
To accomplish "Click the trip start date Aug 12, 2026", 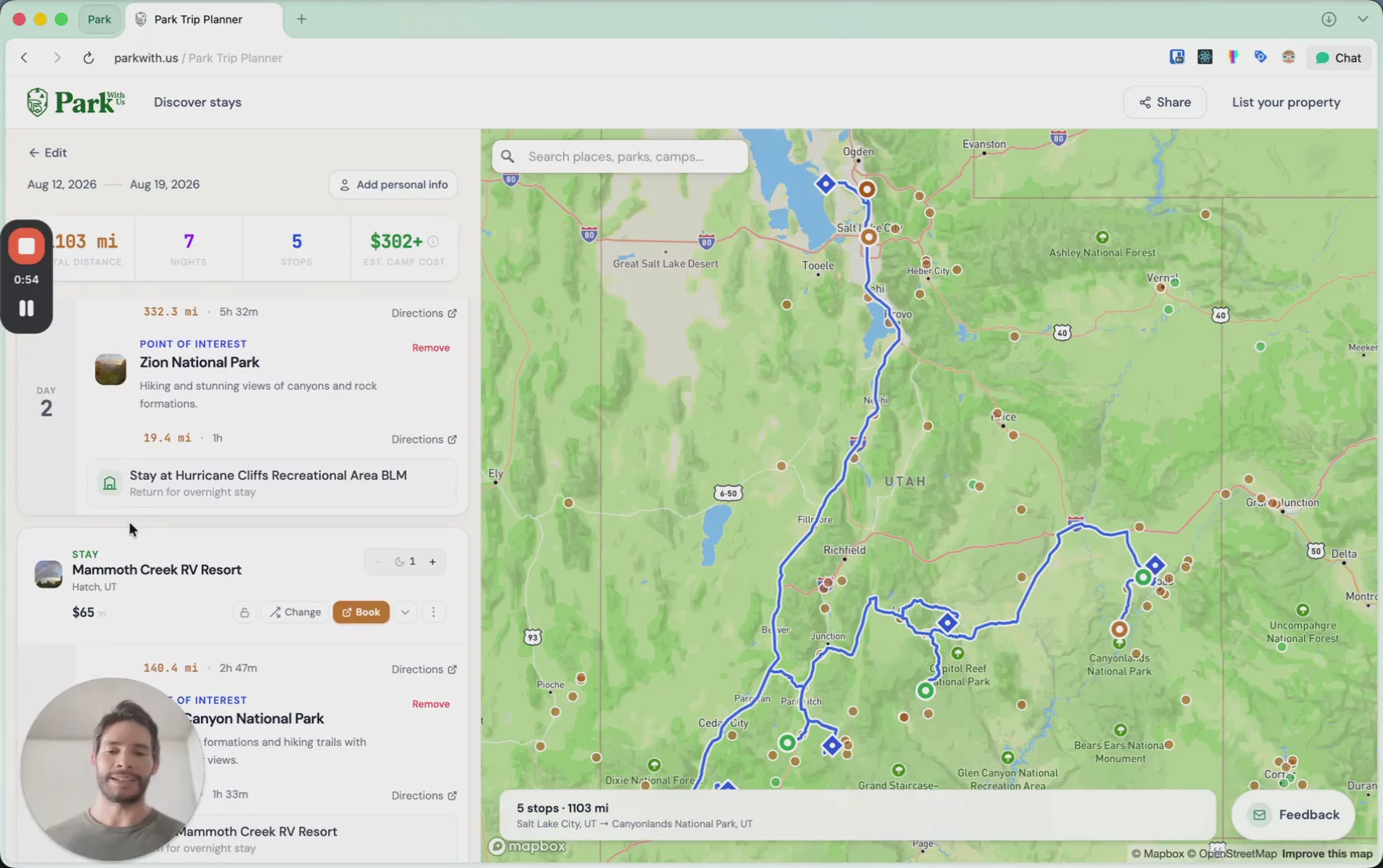I will click(62, 184).
